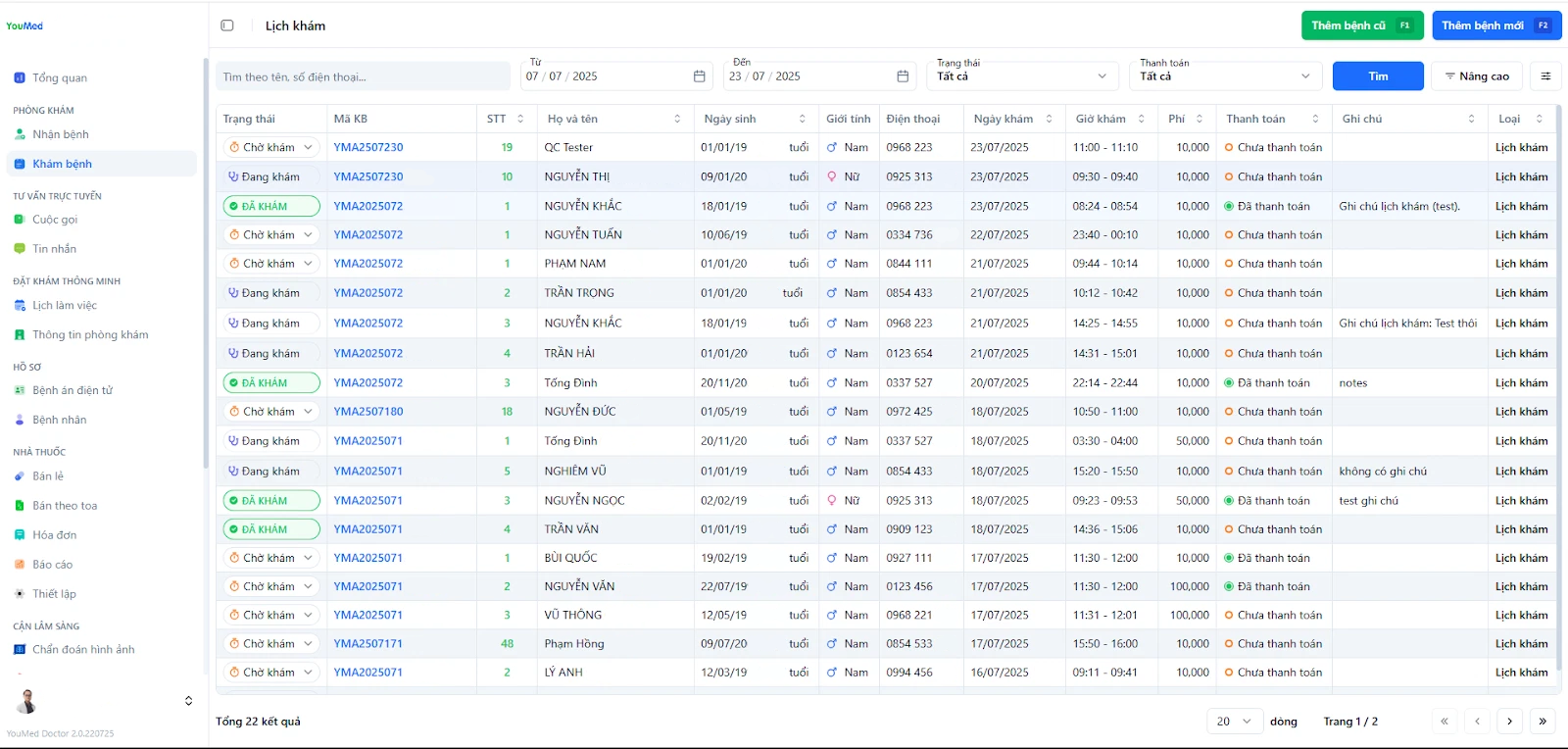
Task: Click the Thêm bệnh cũ button
Action: tap(1361, 25)
